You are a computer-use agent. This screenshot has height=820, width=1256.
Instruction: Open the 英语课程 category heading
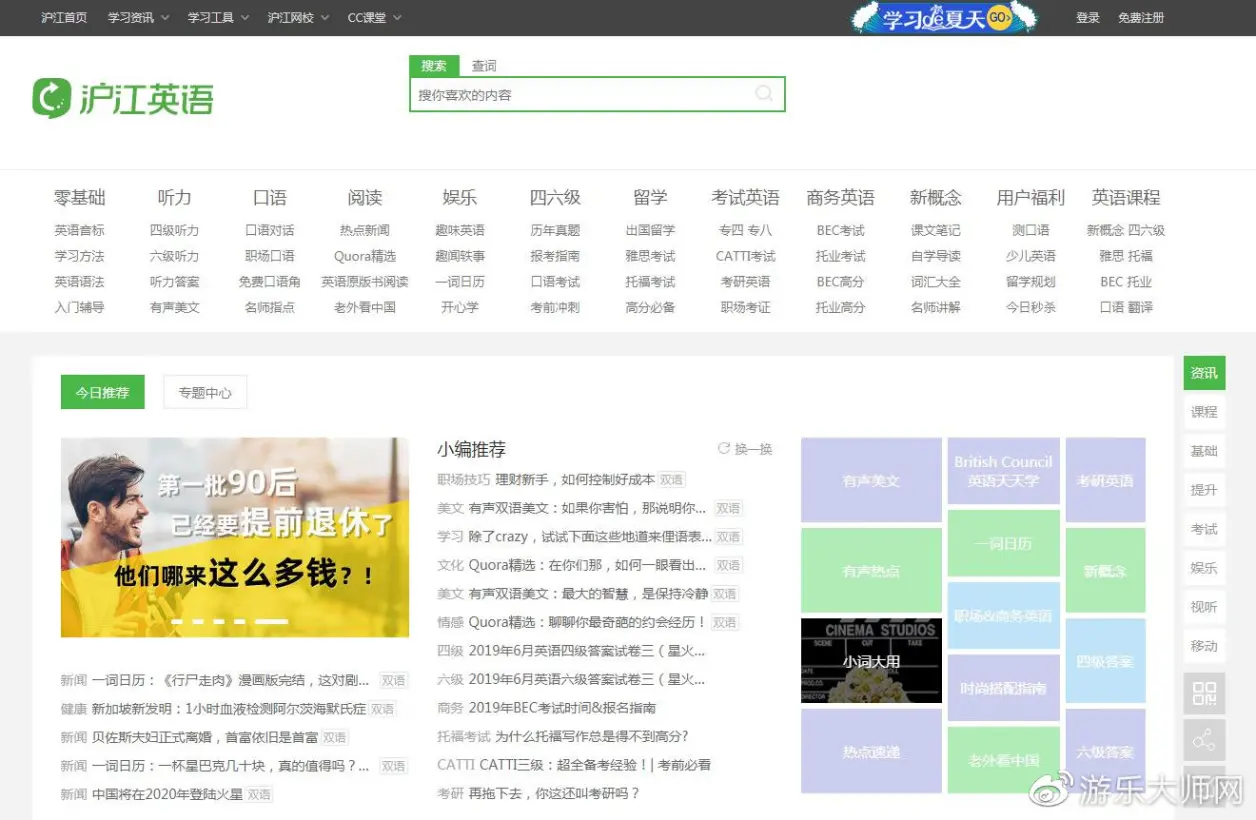click(x=1126, y=197)
